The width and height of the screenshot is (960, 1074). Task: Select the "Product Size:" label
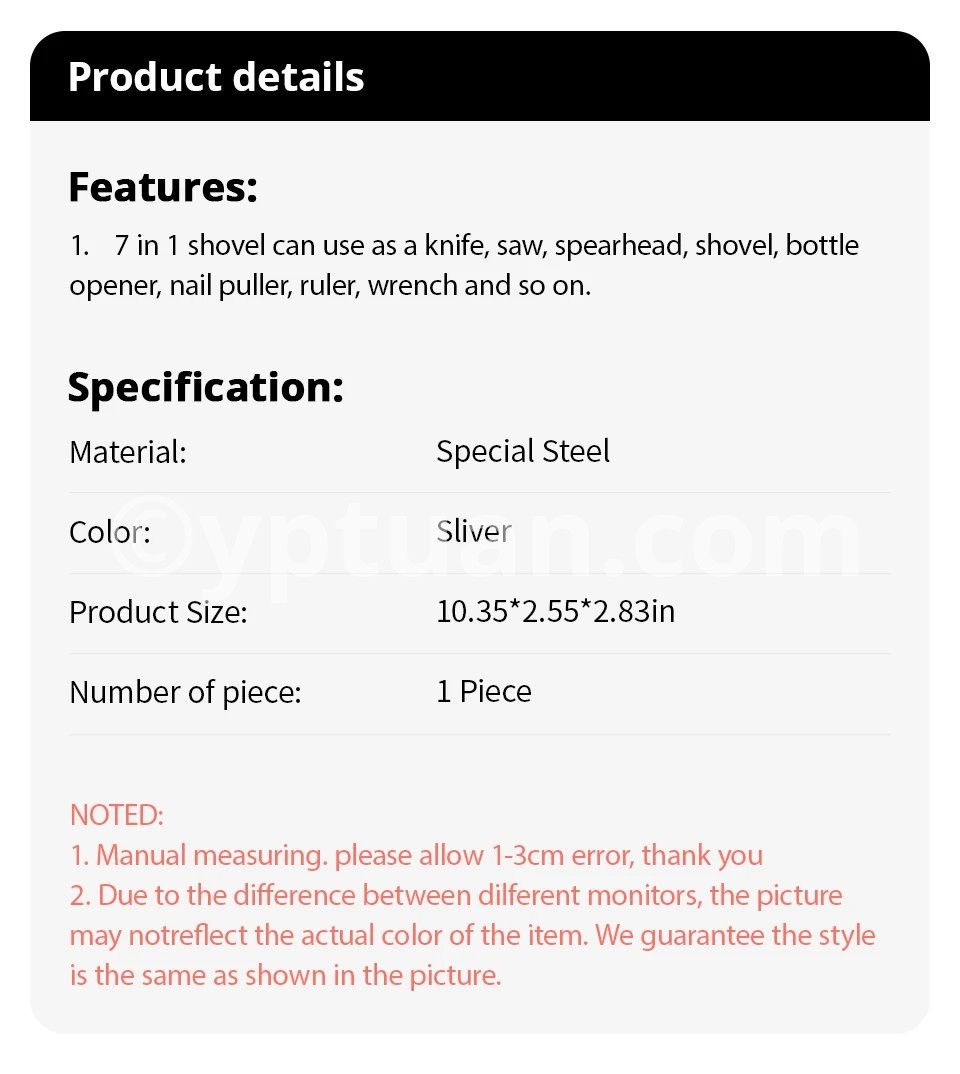pyautogui.click(x=158, y=612)
